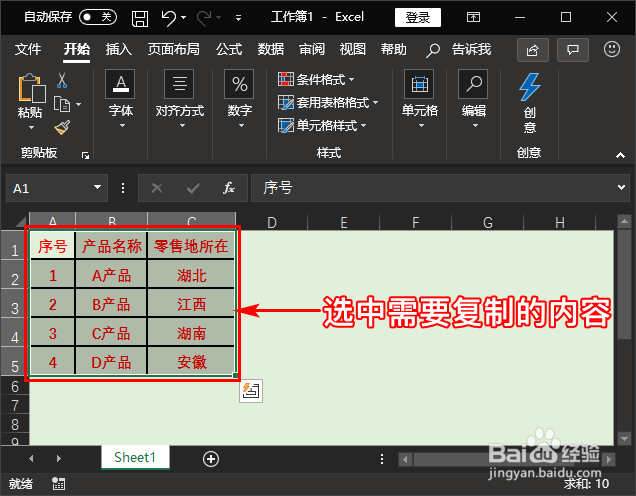Open the Customize Quick Access Toolbar dropdown
This screenshot has height=496, width=636.
click(238, 18)
